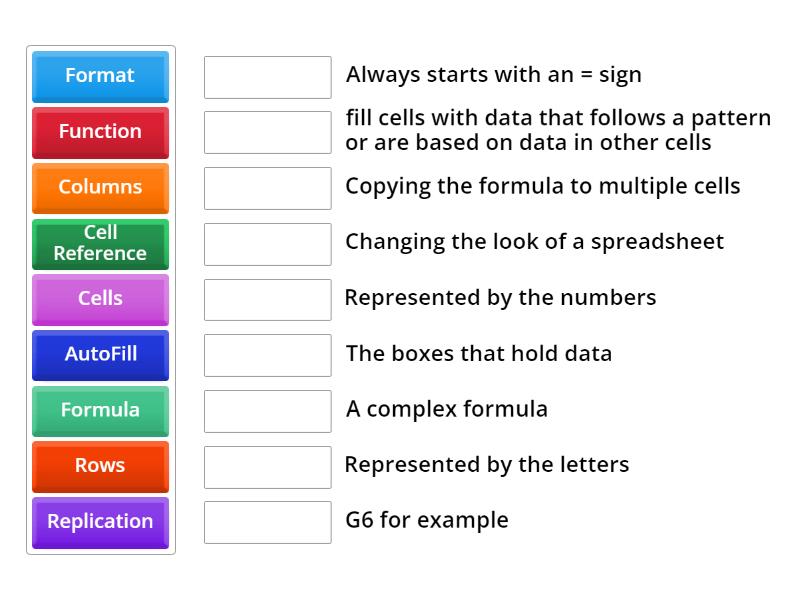Image resolution: width=800 pixels, height=600 pixels.
Task: Click the 'A complex formula' definition text
Action: tap(446, 409)
